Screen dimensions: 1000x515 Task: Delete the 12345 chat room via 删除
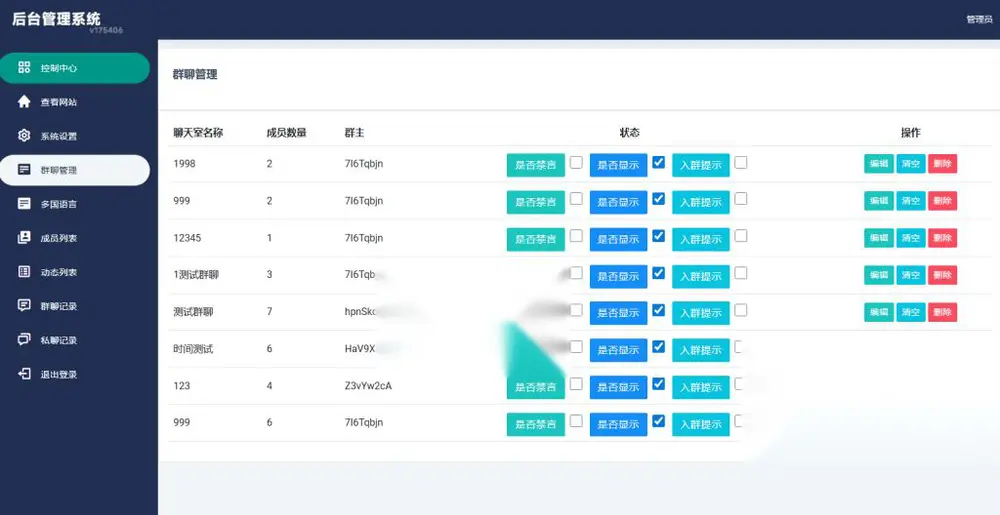tap(943, 238)
